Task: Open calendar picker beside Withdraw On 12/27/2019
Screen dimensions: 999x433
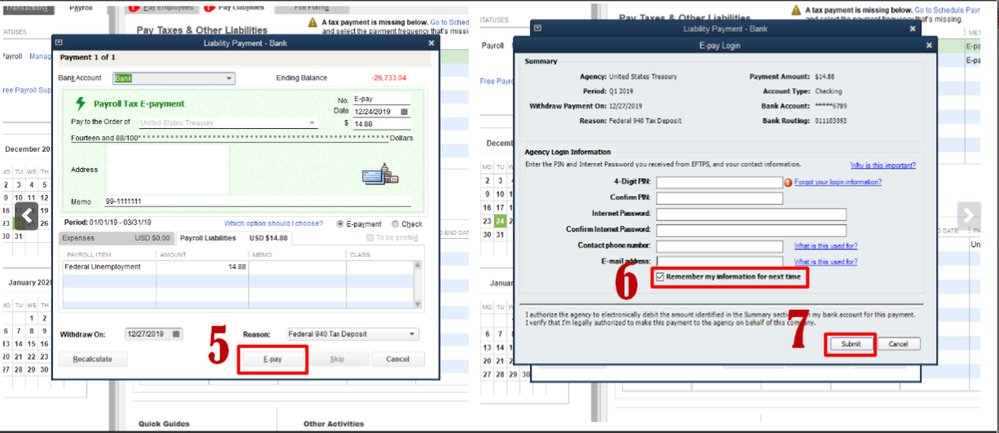Action: point(176,334)
